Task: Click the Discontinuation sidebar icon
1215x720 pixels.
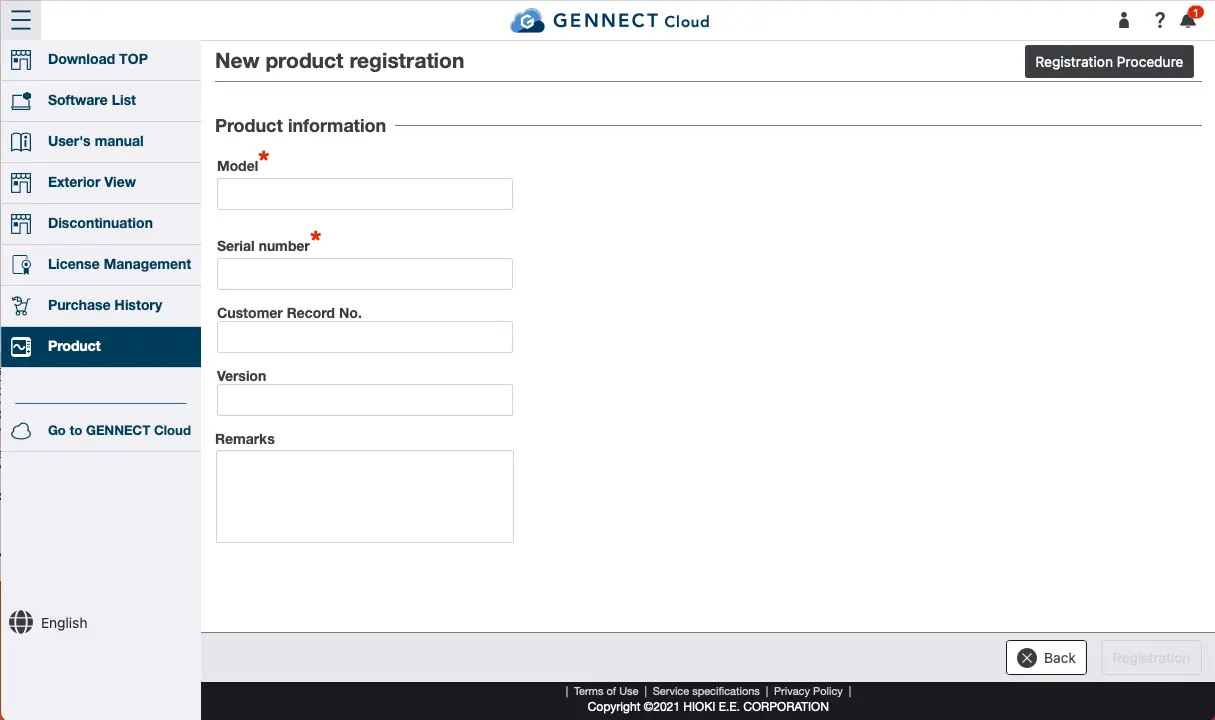Action: [21, 223]
